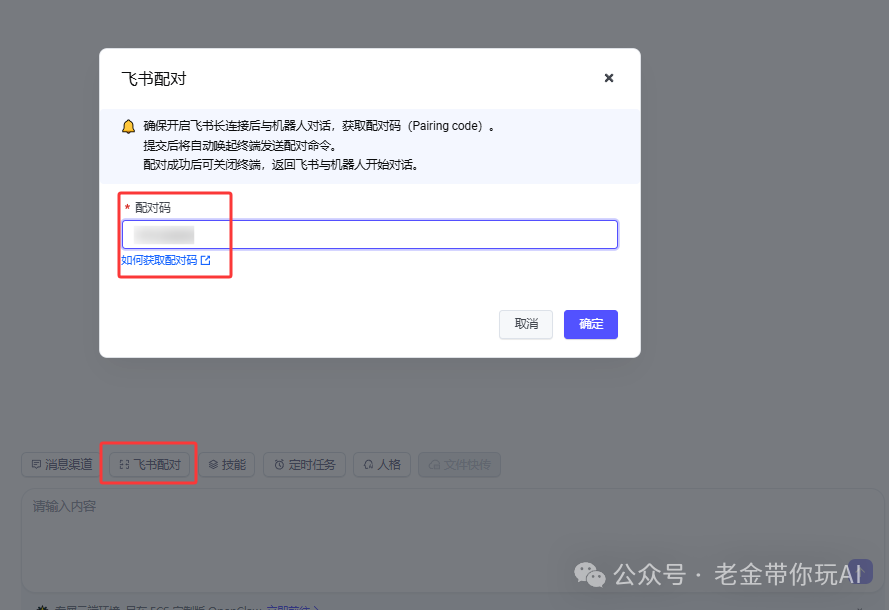Click the 文件快传 cloud icon
The height and width of the screenshot is (610, 889).
[434, 465]
